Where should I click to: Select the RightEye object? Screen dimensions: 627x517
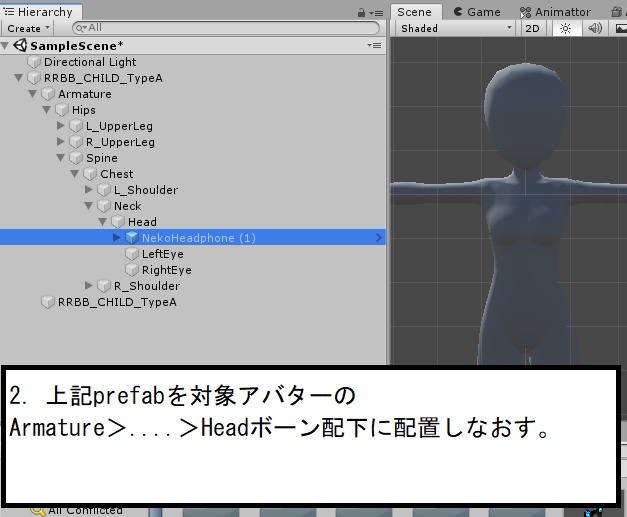pos(167,270)
